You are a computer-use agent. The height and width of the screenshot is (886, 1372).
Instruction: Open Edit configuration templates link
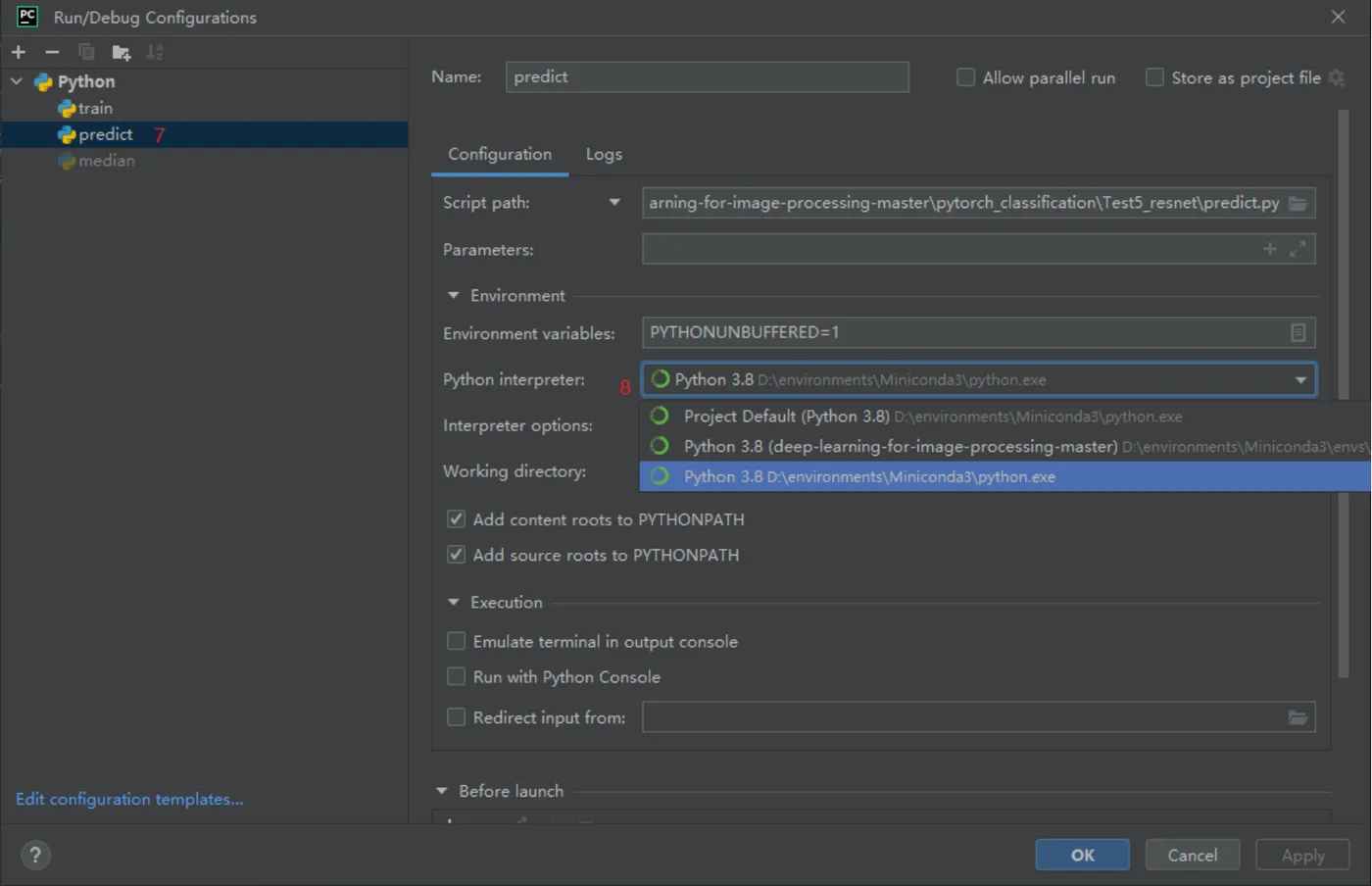coord(129,799)
